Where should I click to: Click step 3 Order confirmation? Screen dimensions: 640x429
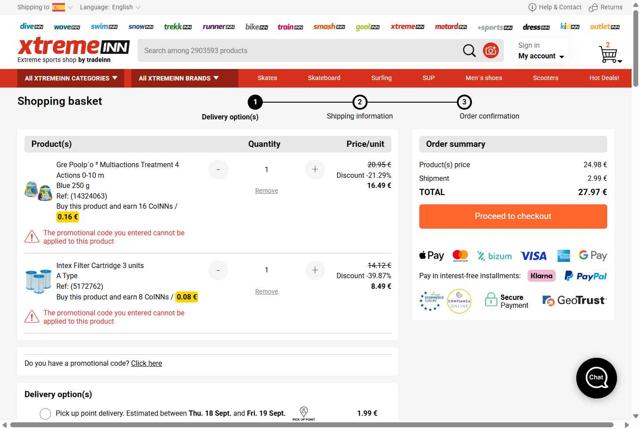489,109
